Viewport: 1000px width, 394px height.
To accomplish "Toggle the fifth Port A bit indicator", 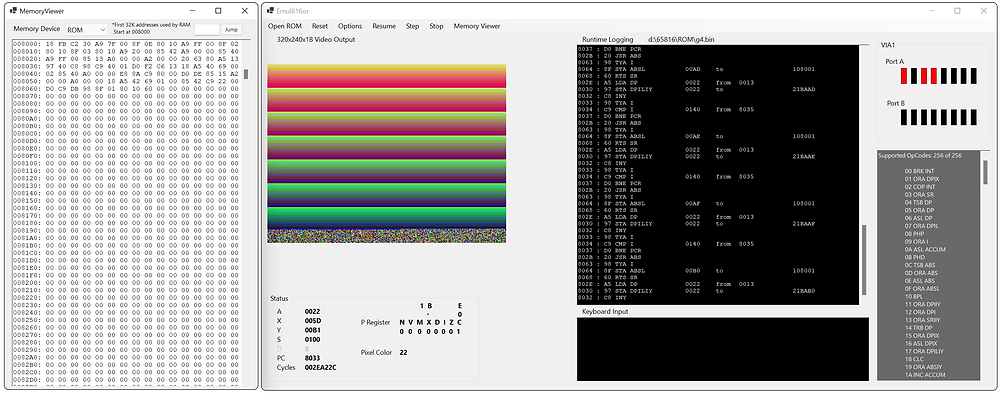I will point(943,76).
